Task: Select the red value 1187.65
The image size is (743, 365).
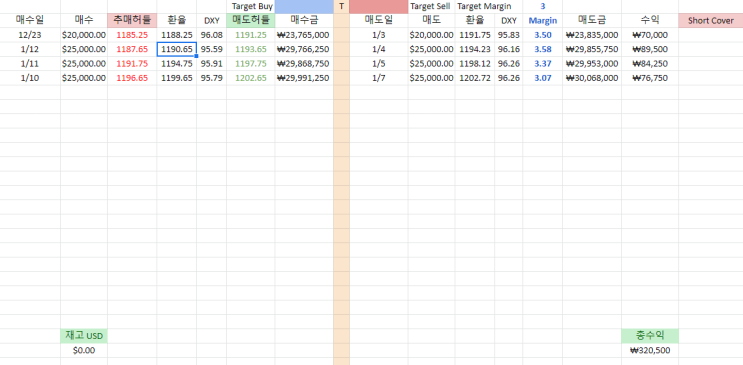Action: [x=132, y=49]
